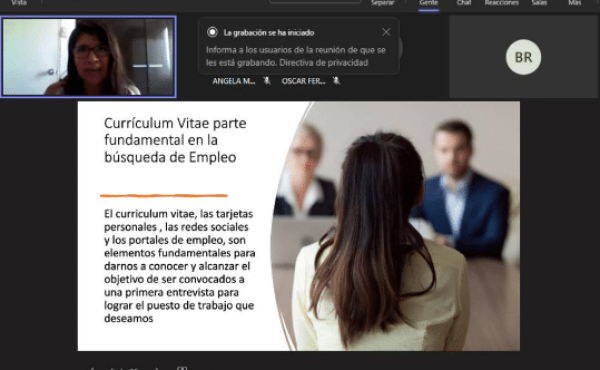Open the Chat panel
Viewport: 600px width, 370px height.
pos(464,3)
